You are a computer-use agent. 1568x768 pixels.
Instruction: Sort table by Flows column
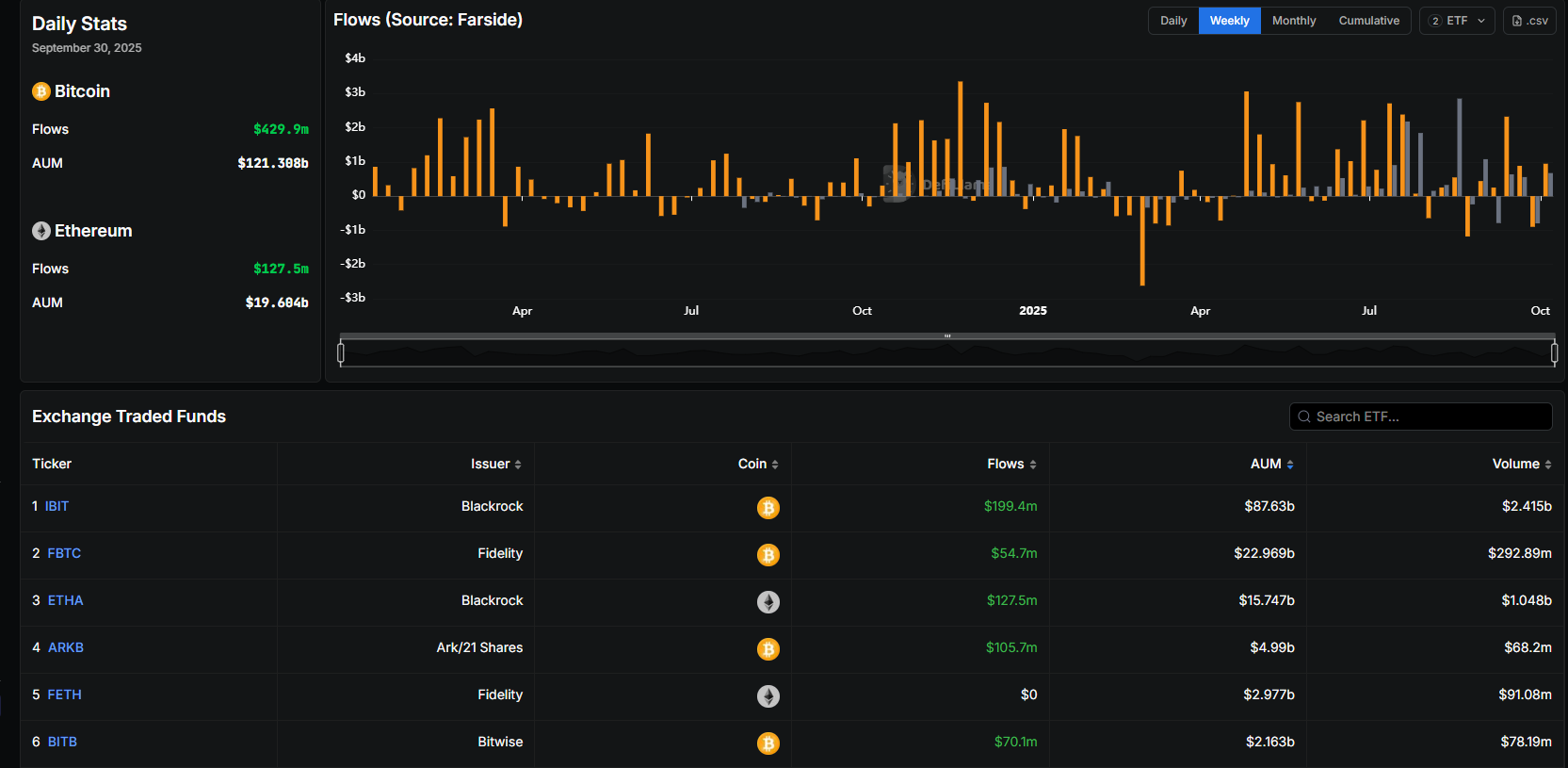coord(1011,464)
